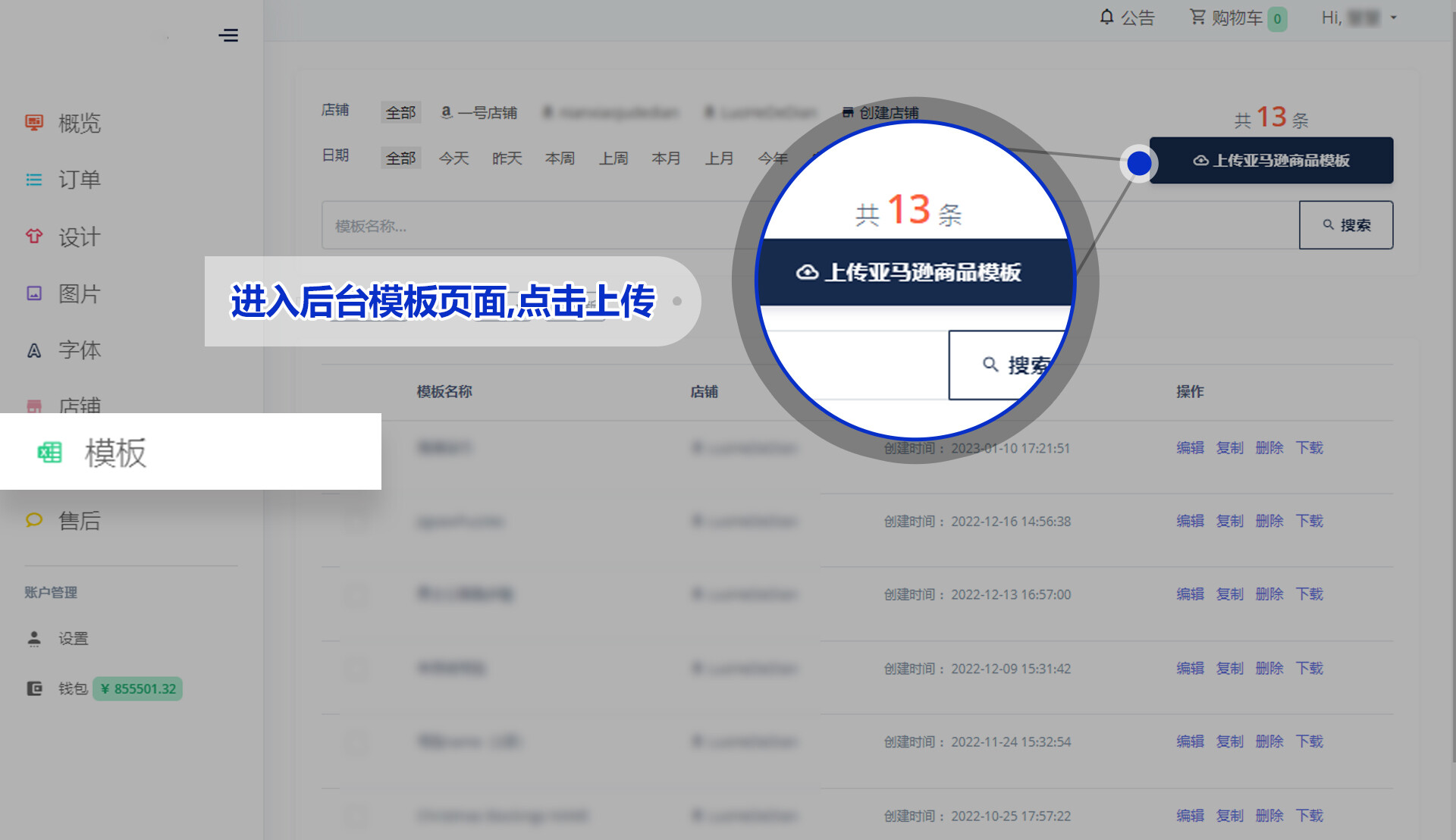Screen dimensions: 1456x840
Task: Click the 共 13 条 count text
Action: (1271, 118)
